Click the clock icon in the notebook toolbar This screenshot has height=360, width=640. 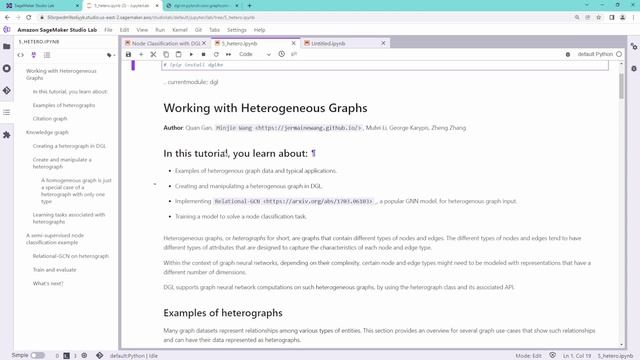[282, 54]
